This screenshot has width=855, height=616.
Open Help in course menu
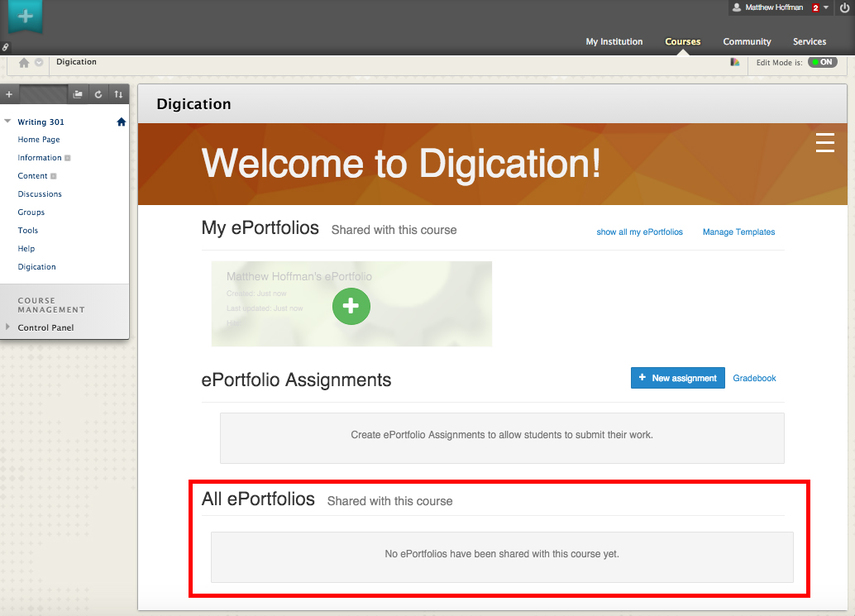[x=26, y=249]
